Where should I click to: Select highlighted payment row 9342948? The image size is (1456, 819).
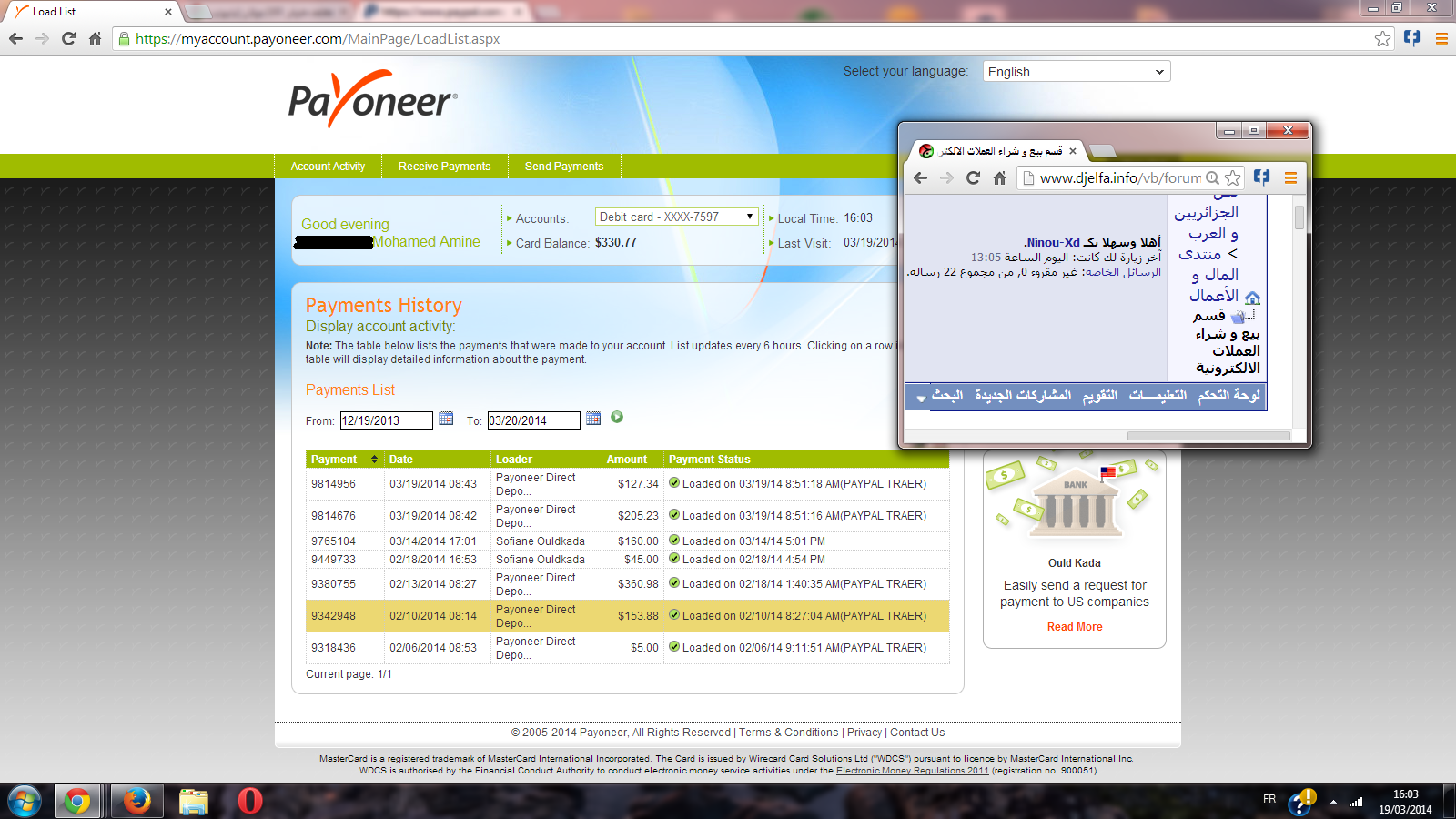628,616
